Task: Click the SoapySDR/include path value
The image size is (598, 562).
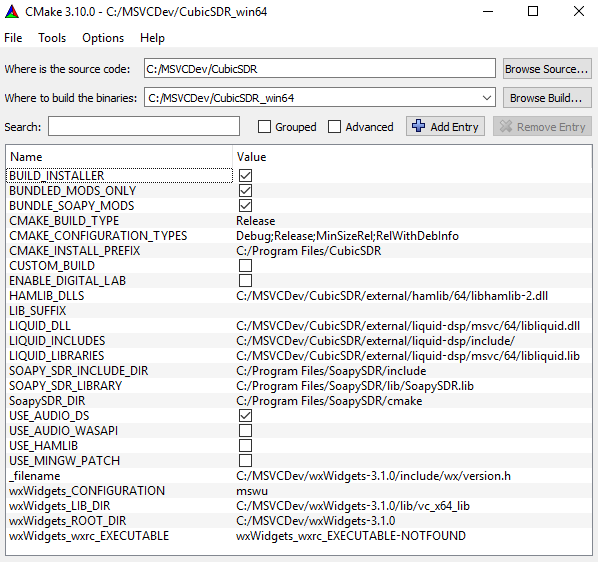Action: [331, 371]
